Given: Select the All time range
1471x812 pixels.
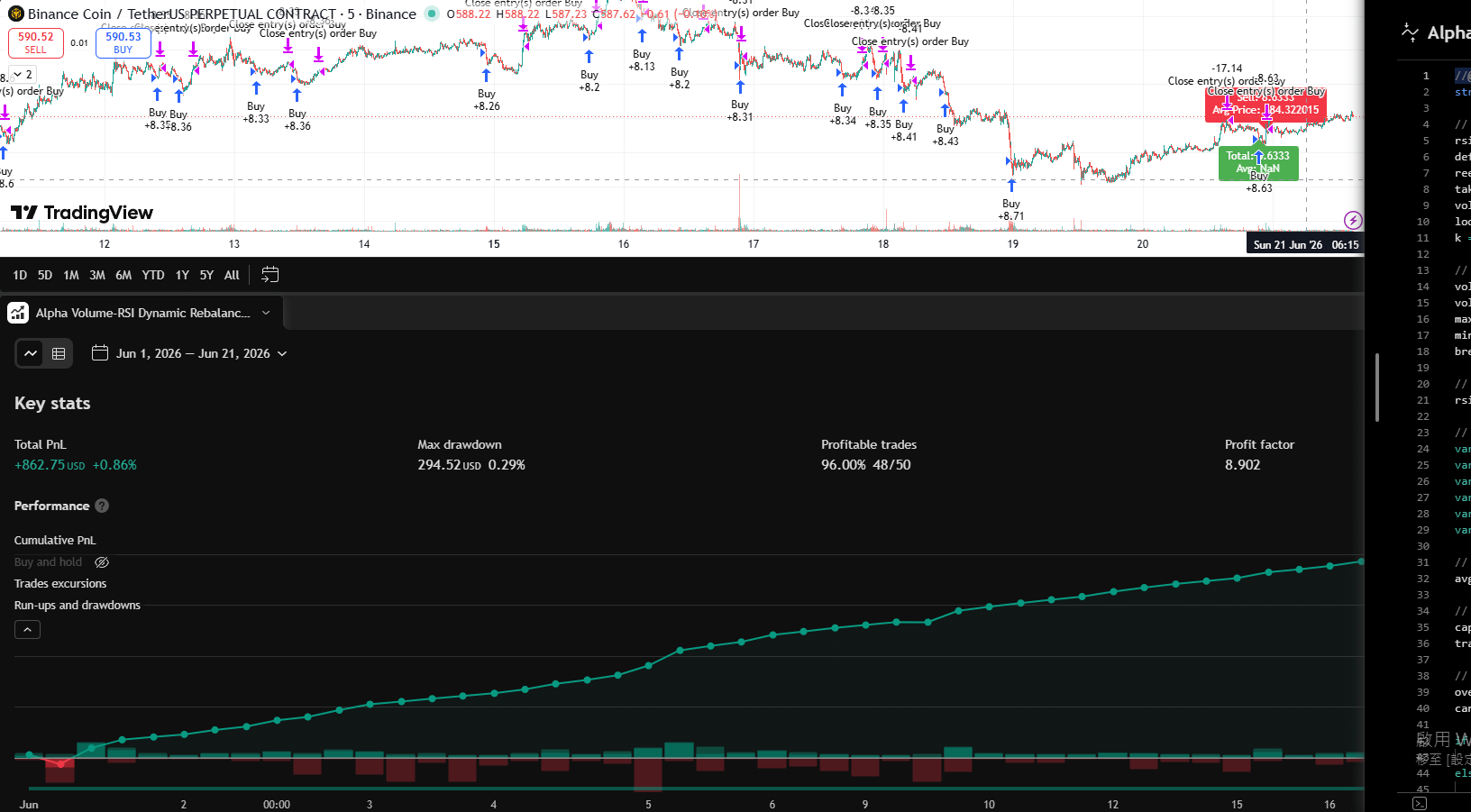Looking at the screenshot, I should (x=232, y=275).
